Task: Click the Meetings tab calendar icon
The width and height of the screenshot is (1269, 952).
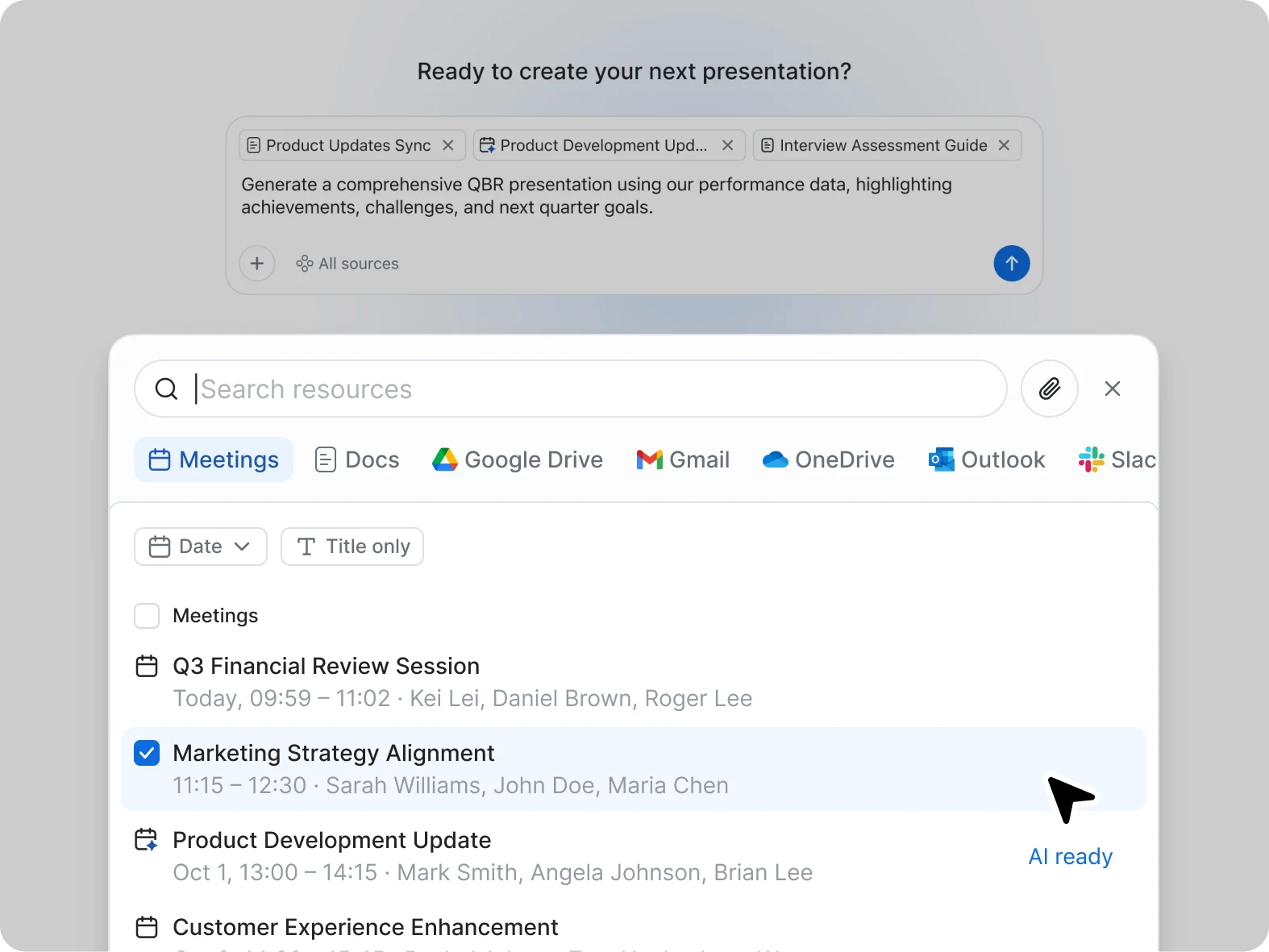Action: tap(160, 459)
